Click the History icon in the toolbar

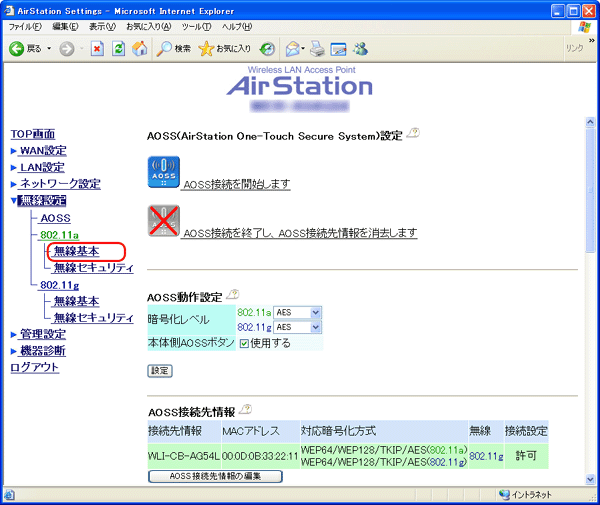click(x=267, y=49)
